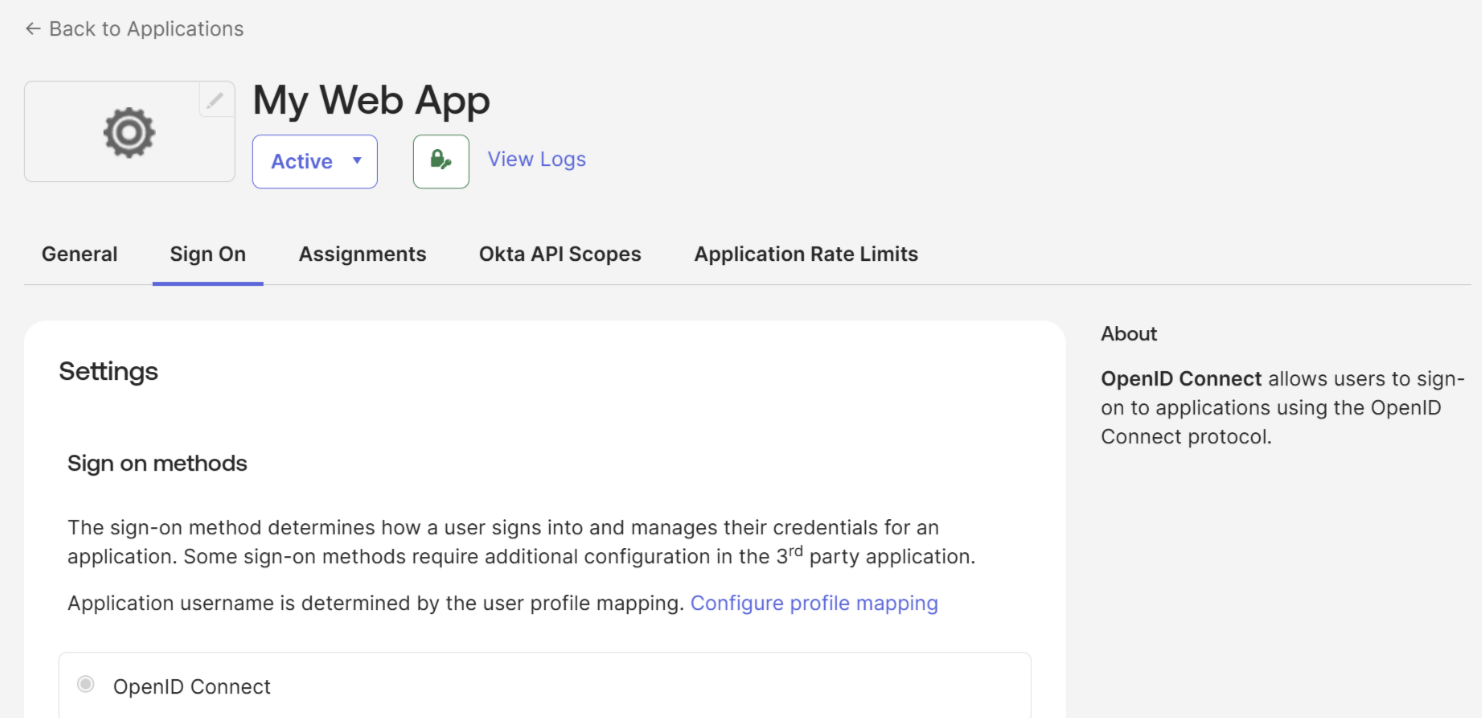Open the Application Rate Limits tab
1482x718 pixels.
[805, 254]
